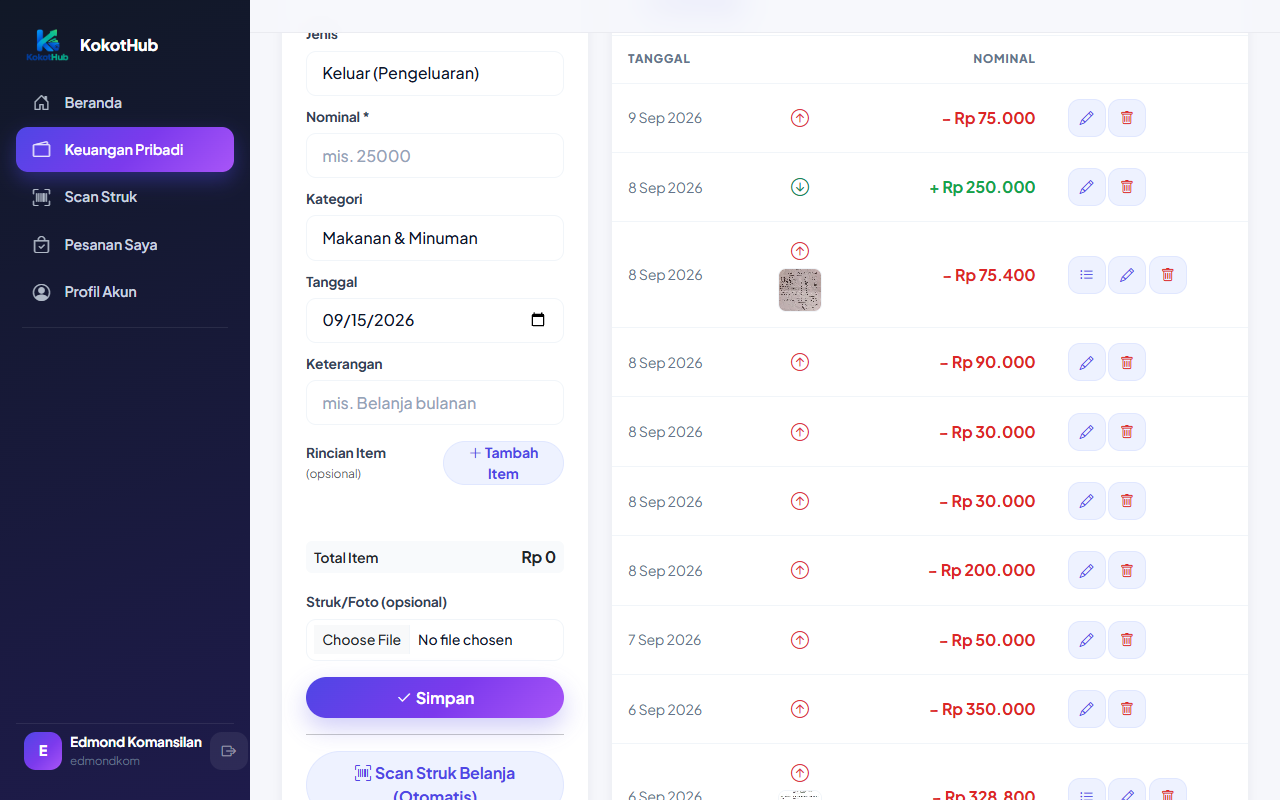Open the calendar picker in Tanggal field
Viewport: 1280px width, 800px height.
click(538, 320)
